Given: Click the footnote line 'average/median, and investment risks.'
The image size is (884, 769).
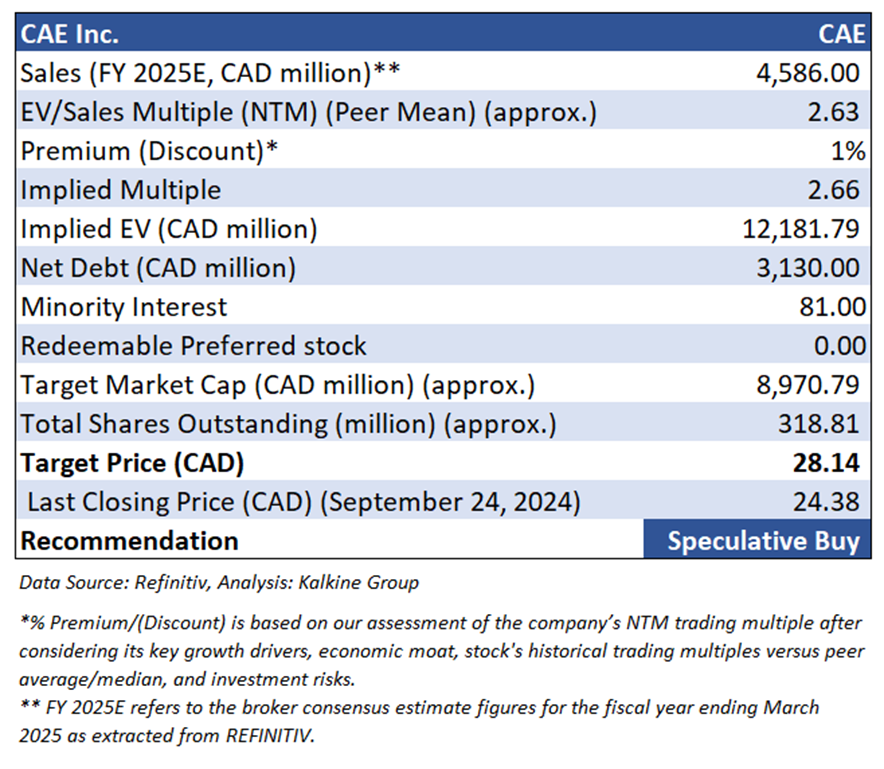Looking at the screenshot, I should pos(187,679).
